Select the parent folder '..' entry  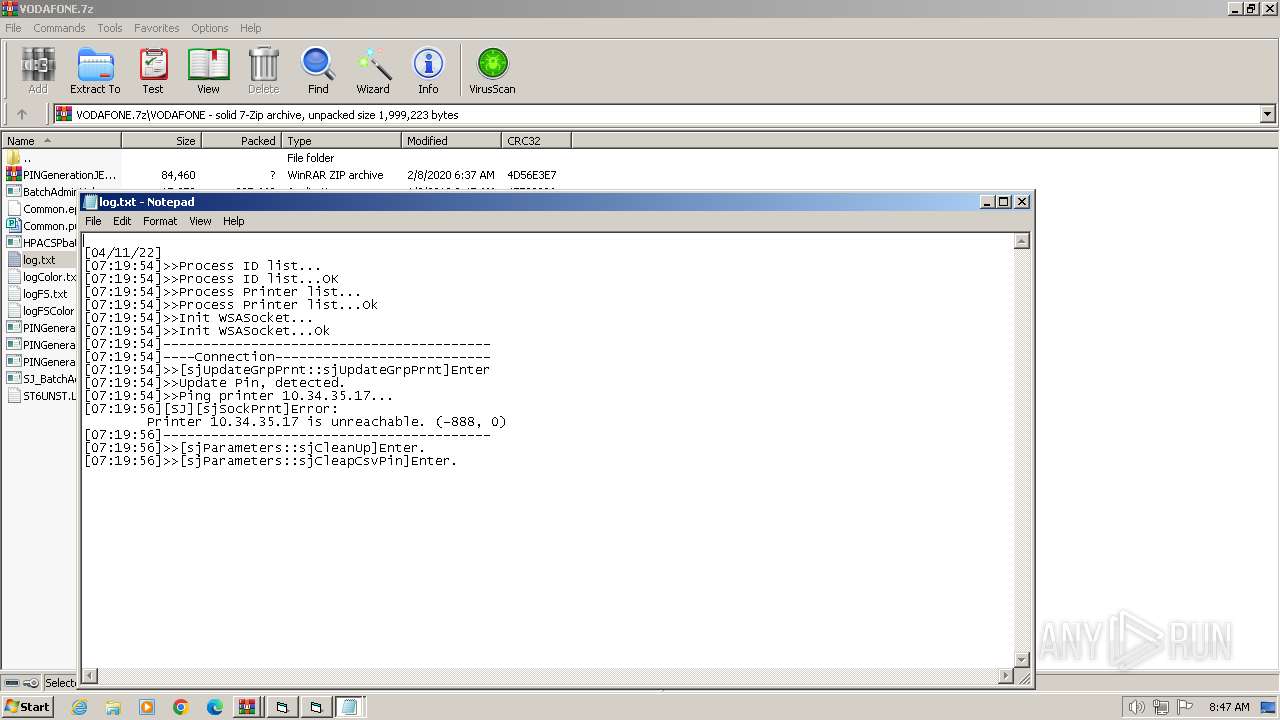pos(20,158)
